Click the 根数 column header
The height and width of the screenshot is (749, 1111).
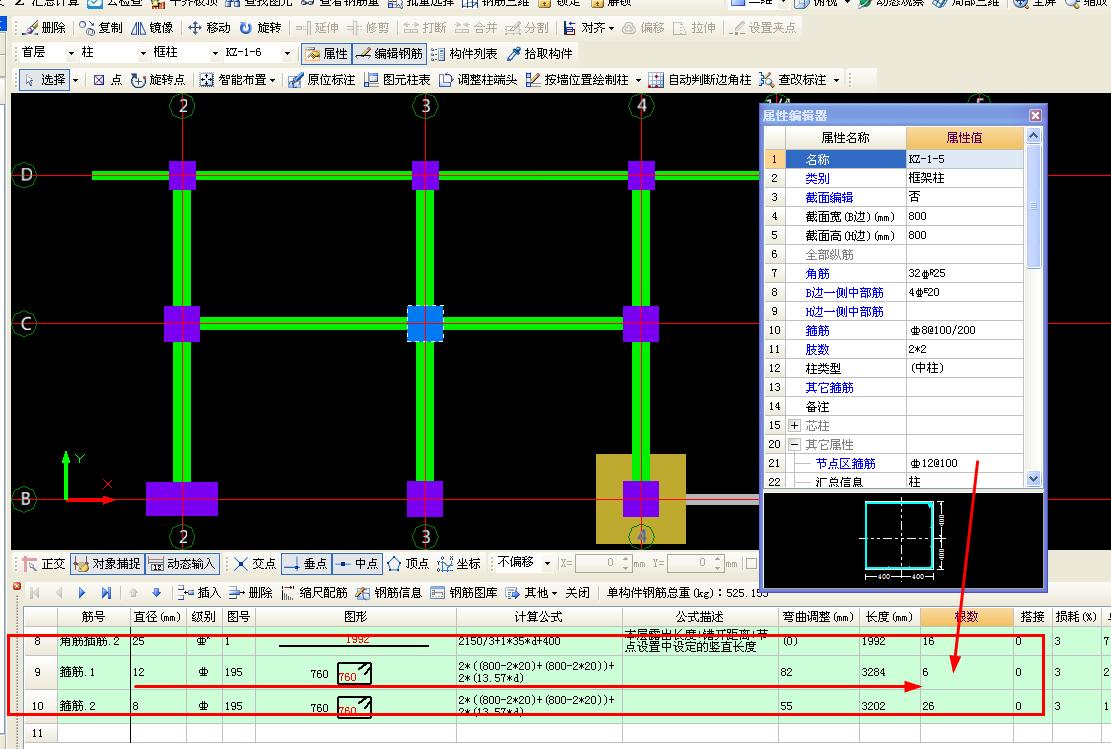coord(966,616)
